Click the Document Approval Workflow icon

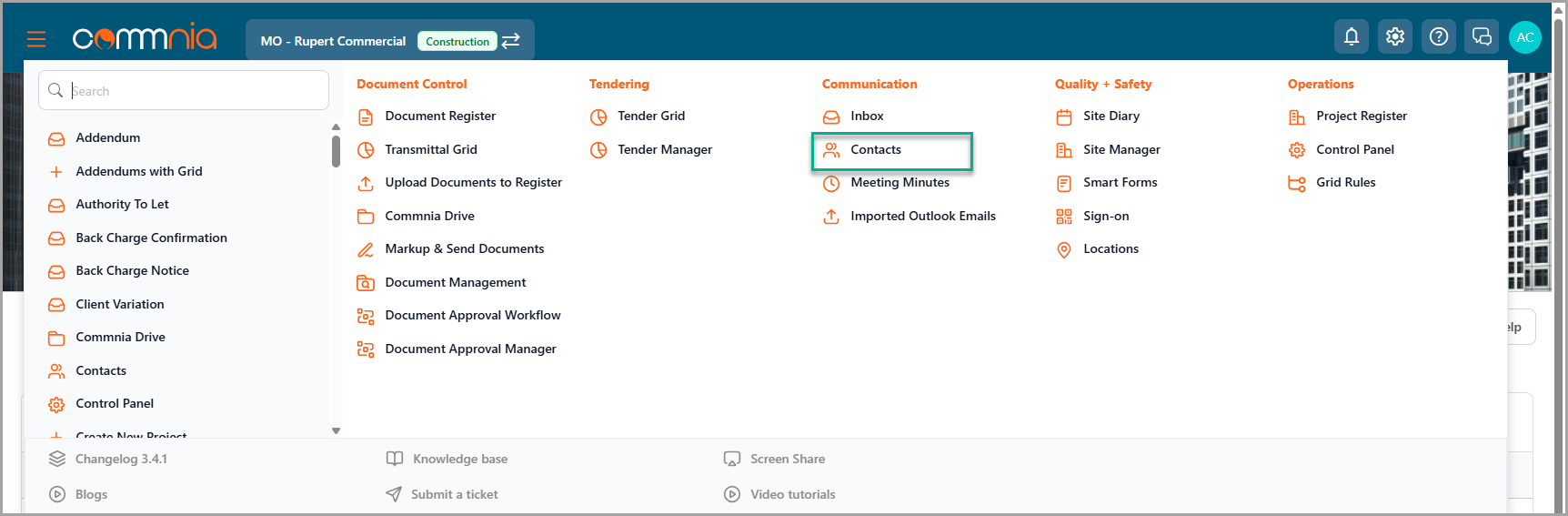pos(366,316)
